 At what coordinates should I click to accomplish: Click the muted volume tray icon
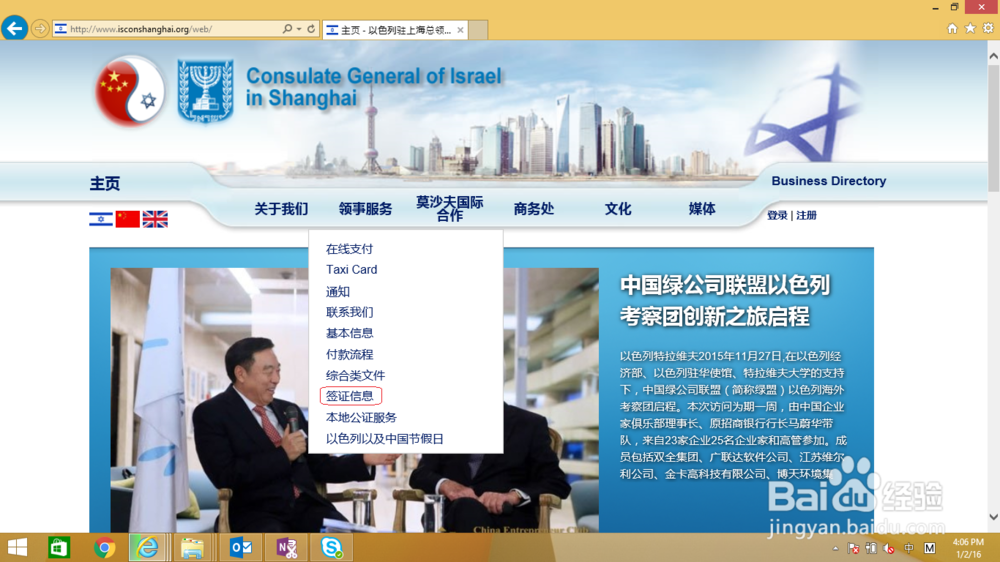tap(889, 548)
